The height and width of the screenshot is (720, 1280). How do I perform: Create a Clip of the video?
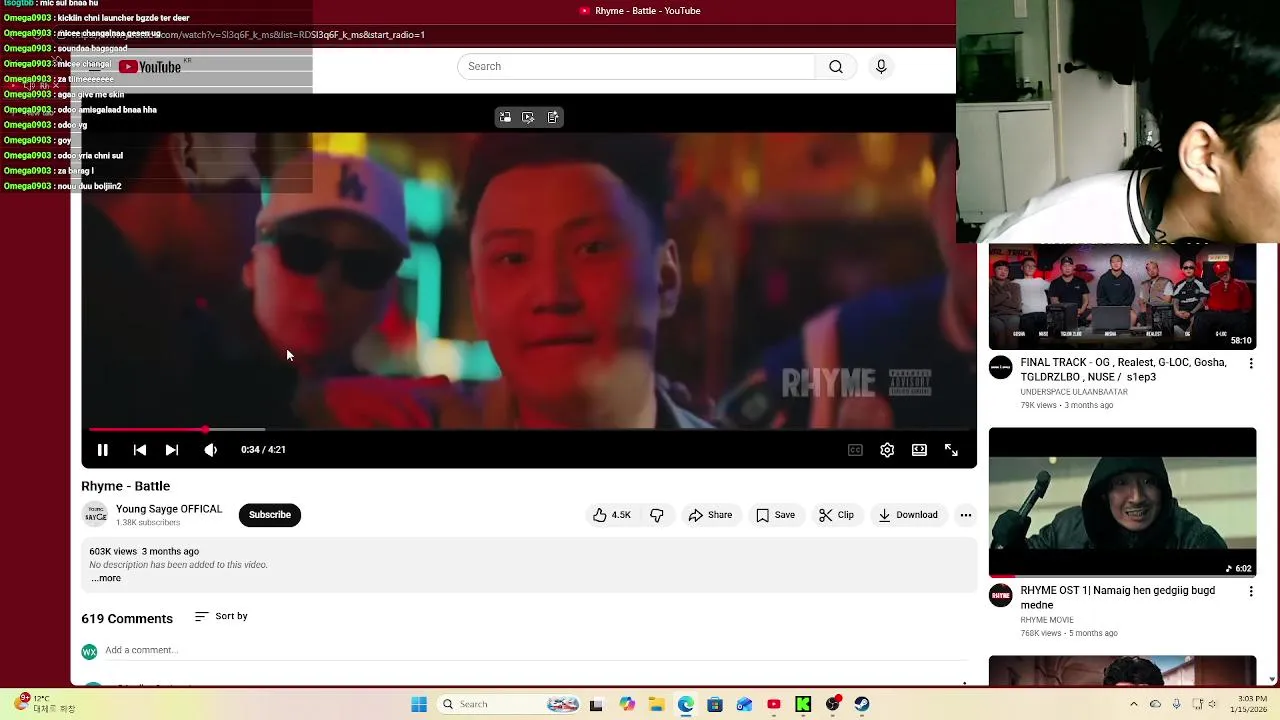tap(836, 515)
